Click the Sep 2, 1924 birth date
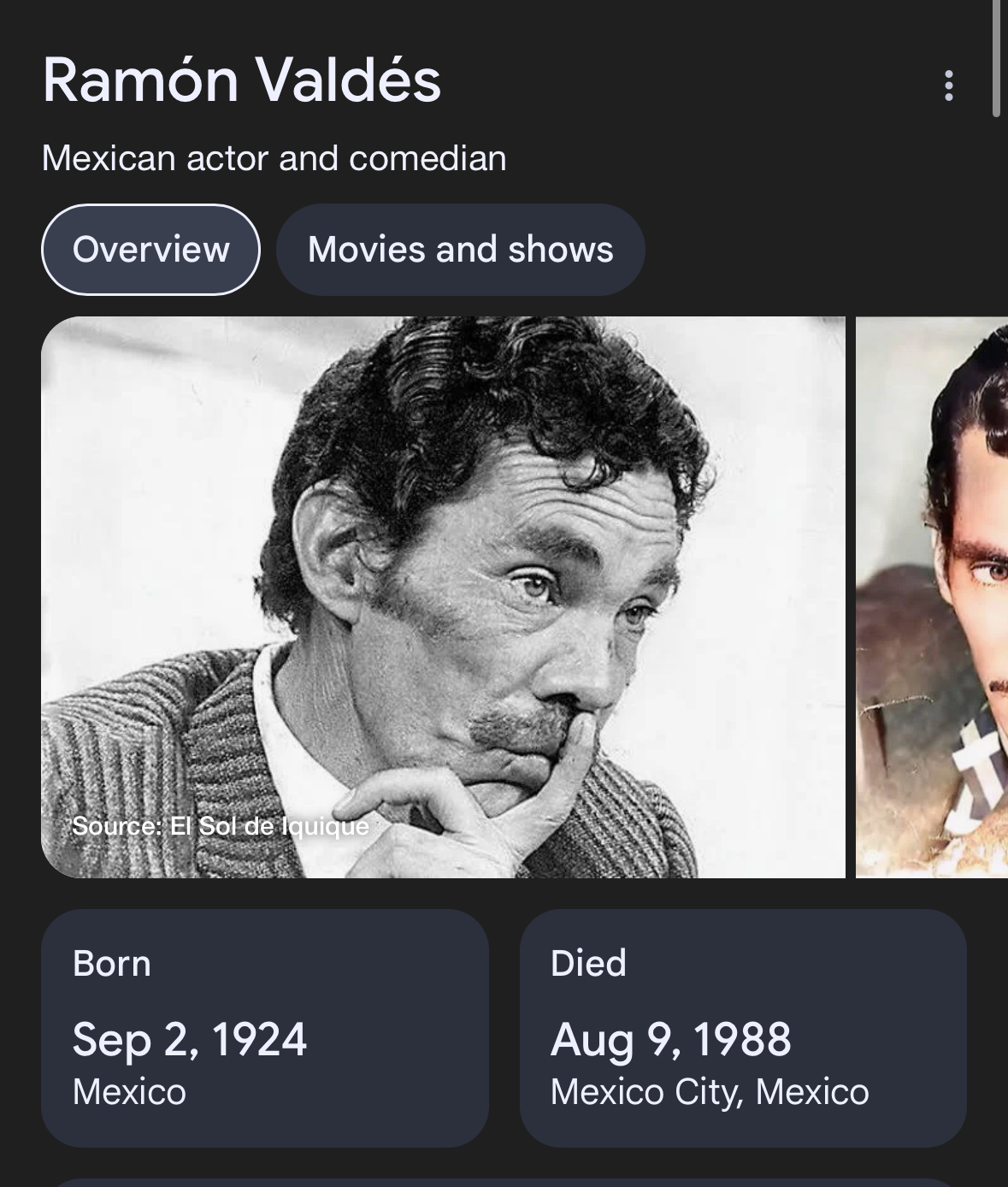1008x1187 pixels. point(190,1040)
